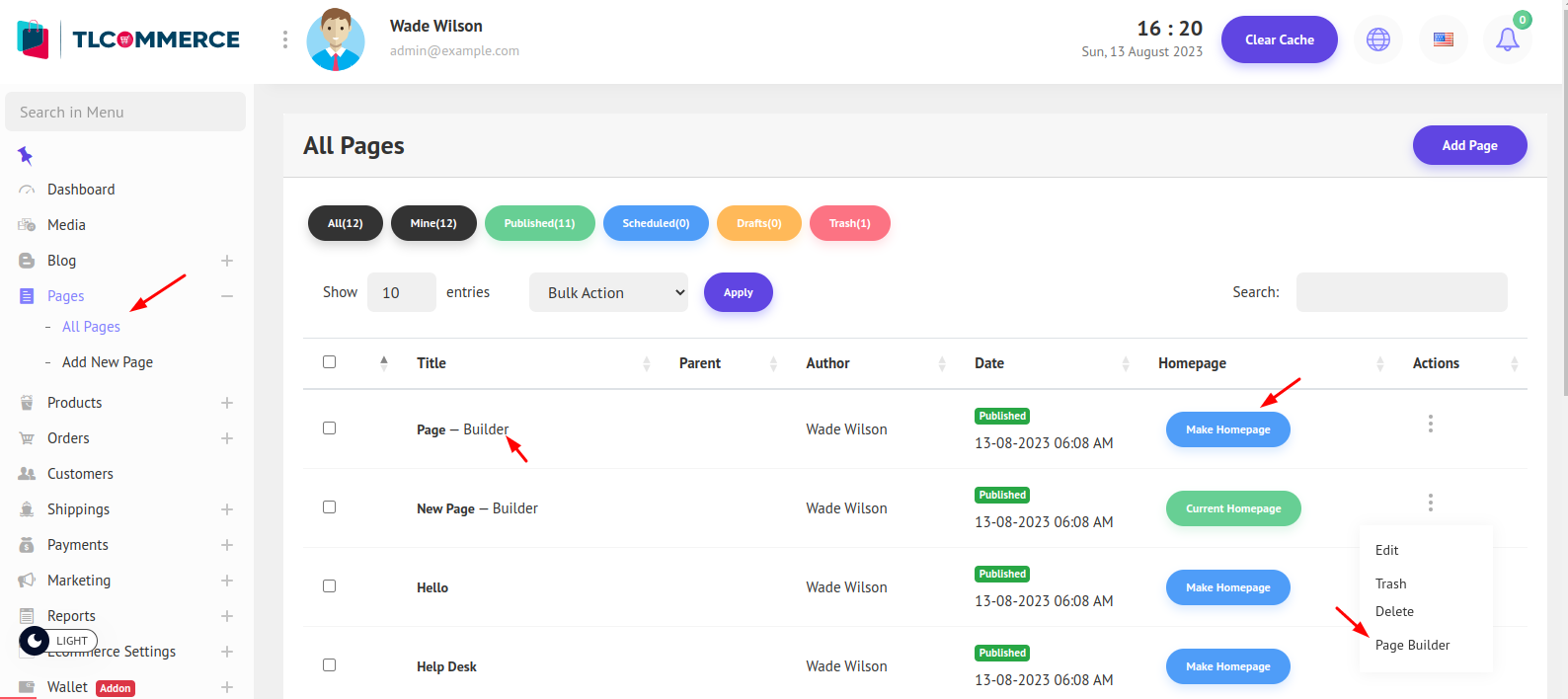1568x699 pixels.
Task: Open the Bulk Action dropdown
Action: pos(608,292)
